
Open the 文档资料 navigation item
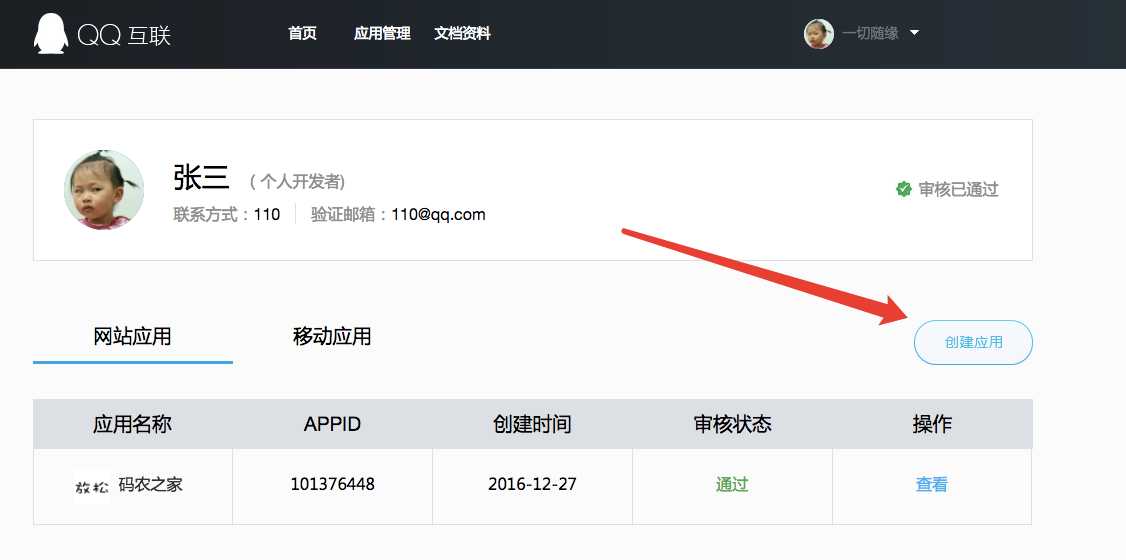point(462,34)
